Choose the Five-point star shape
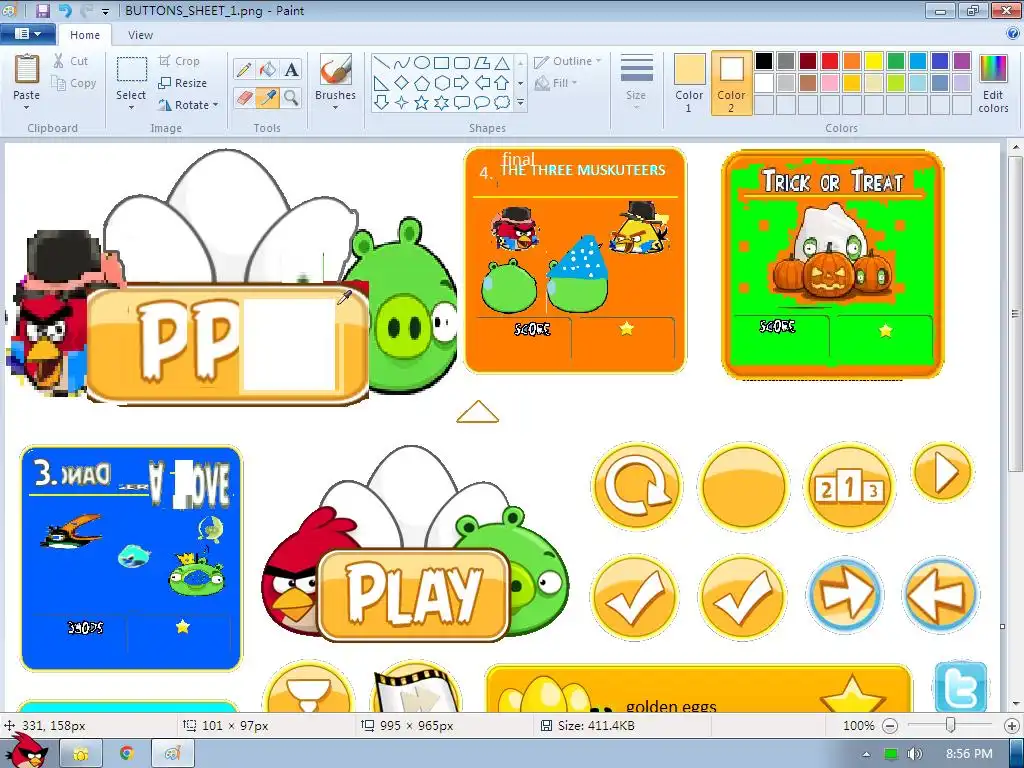This screenshot has width=1024, height=768. (x=422, y=102)
